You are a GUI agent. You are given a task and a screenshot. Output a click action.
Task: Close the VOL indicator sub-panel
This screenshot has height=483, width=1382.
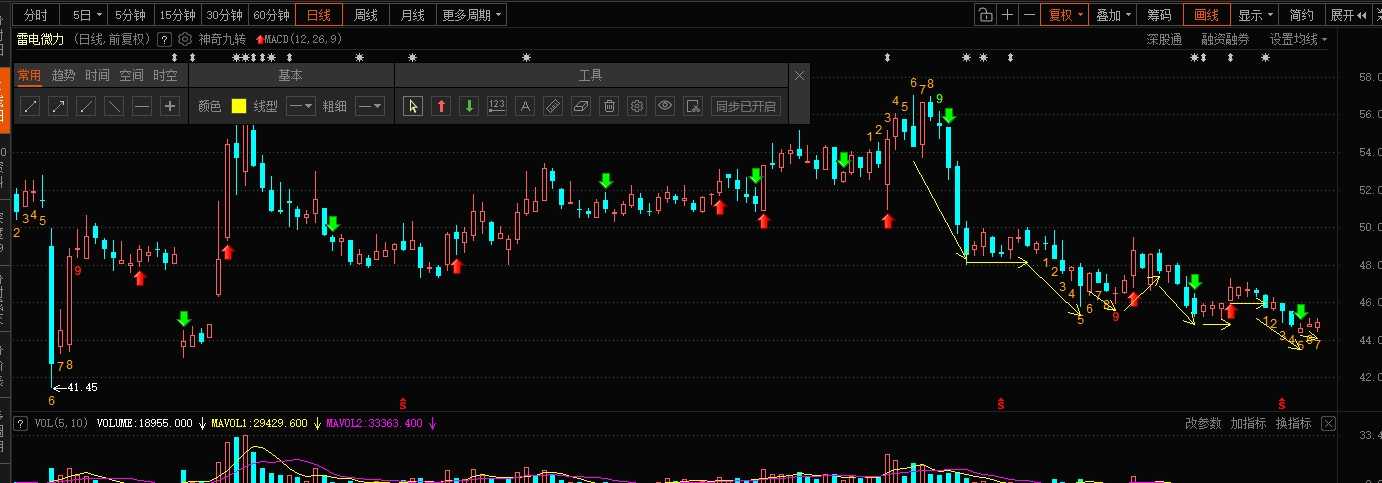point(1328,424)
